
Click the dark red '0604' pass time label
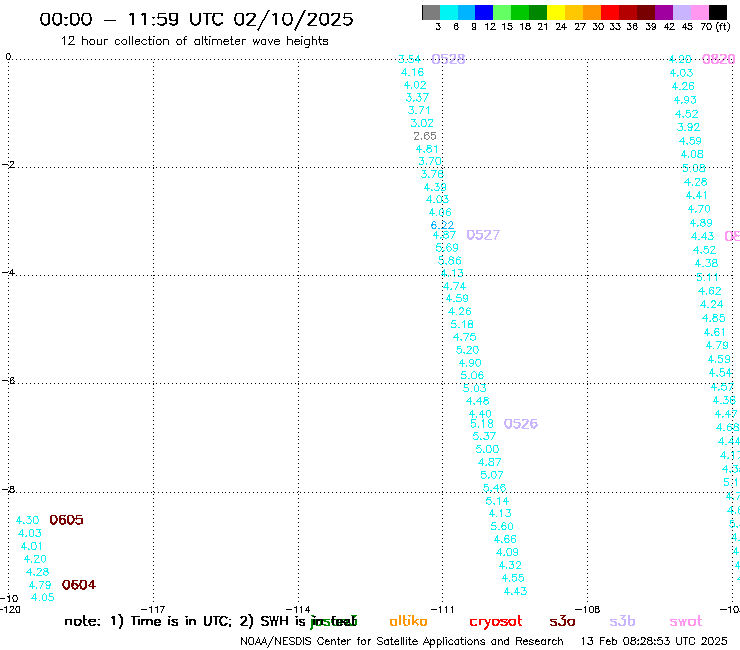79,585
